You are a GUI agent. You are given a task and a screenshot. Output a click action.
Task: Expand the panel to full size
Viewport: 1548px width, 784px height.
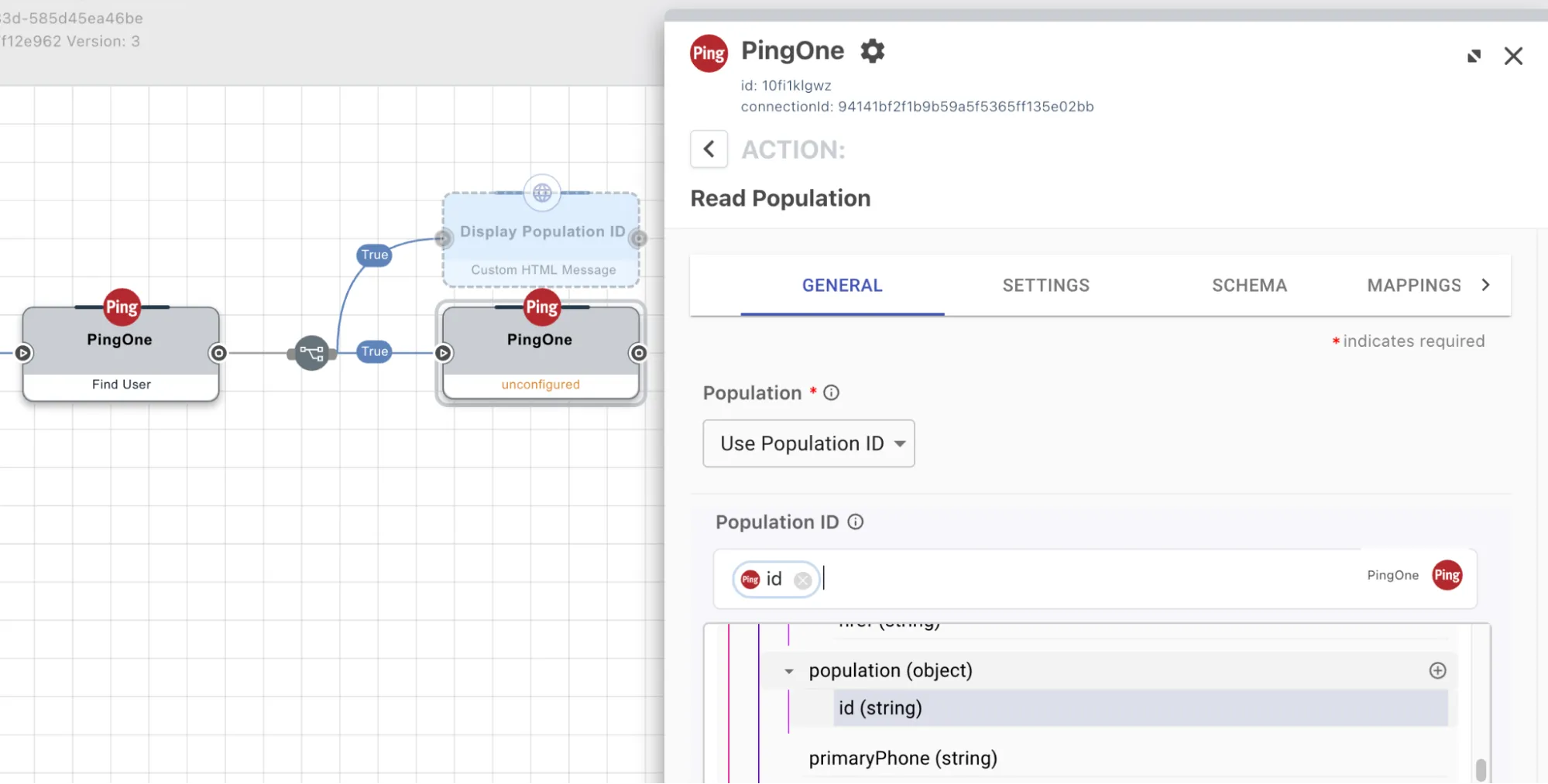click(1474, 56)
